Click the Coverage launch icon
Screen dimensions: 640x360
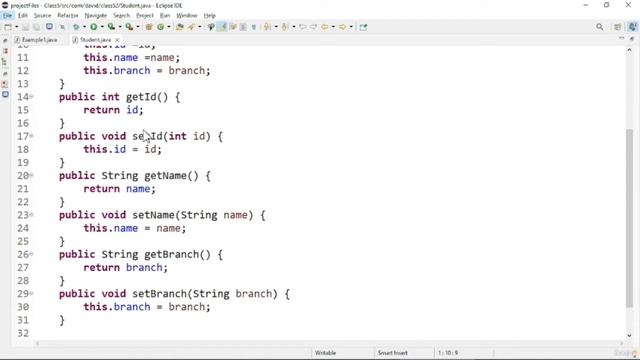coord(111,27)
